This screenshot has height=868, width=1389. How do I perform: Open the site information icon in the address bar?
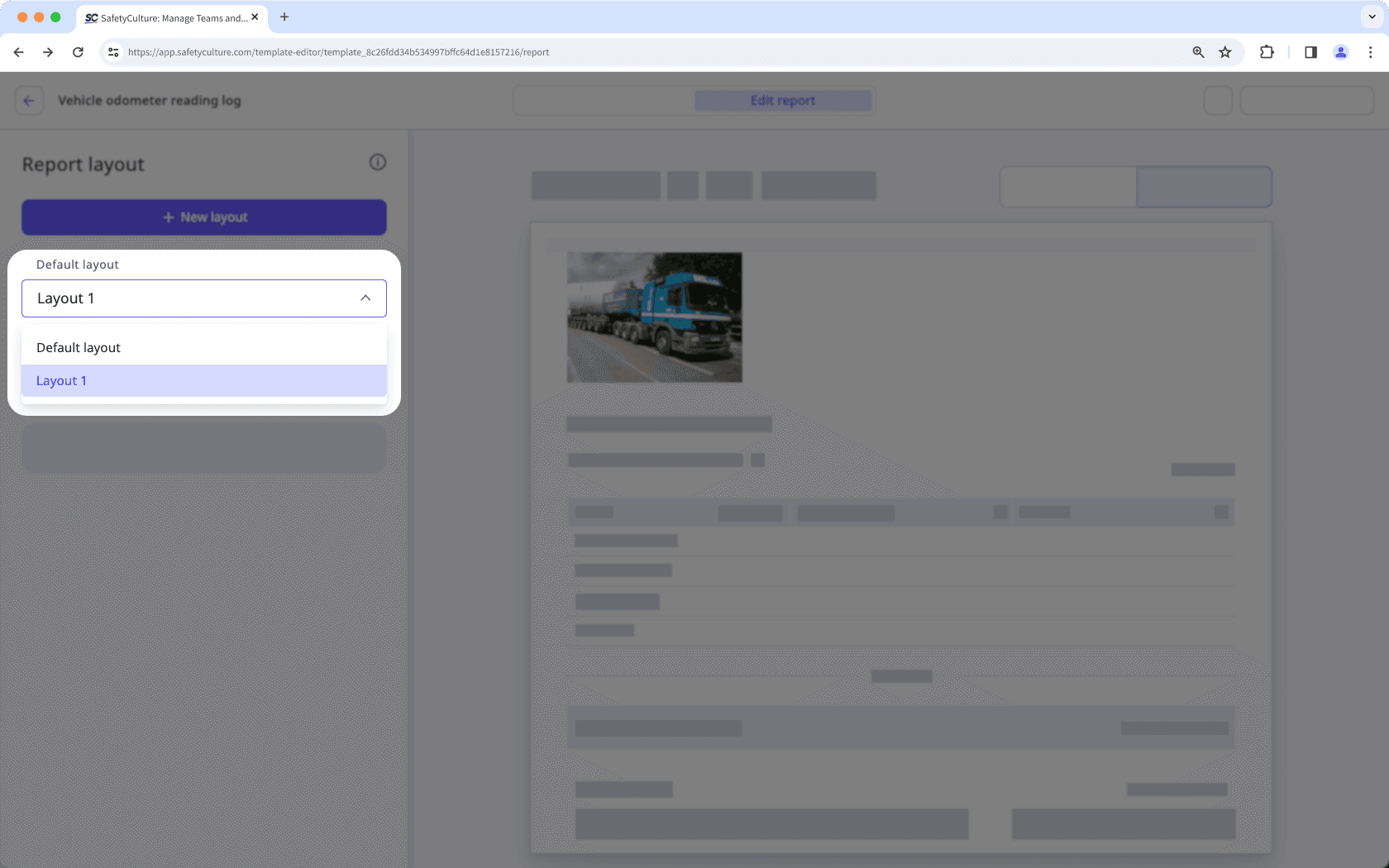click(x=112, y=51)
